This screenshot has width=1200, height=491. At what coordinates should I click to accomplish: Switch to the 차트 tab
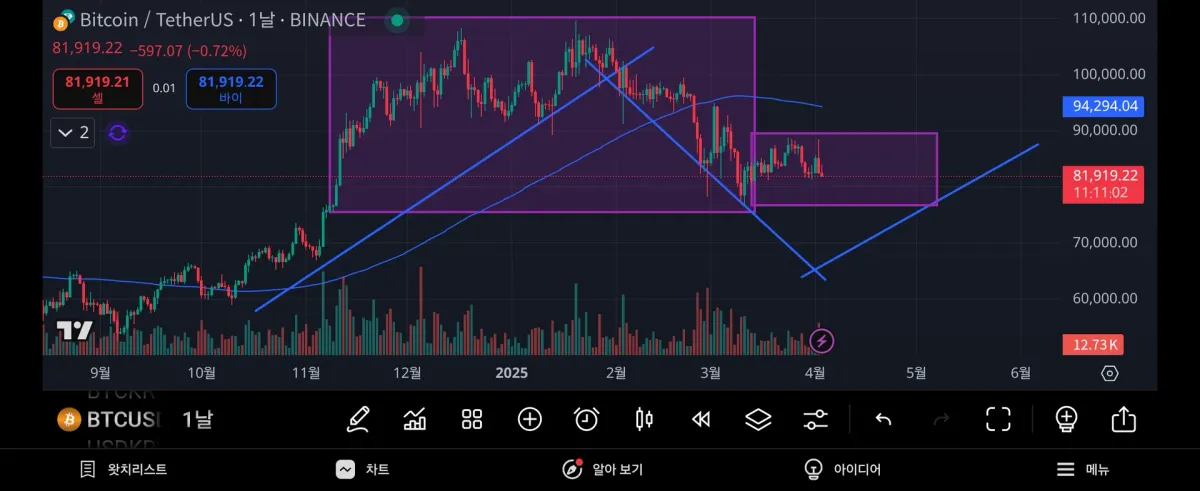(x=362, y=469)
